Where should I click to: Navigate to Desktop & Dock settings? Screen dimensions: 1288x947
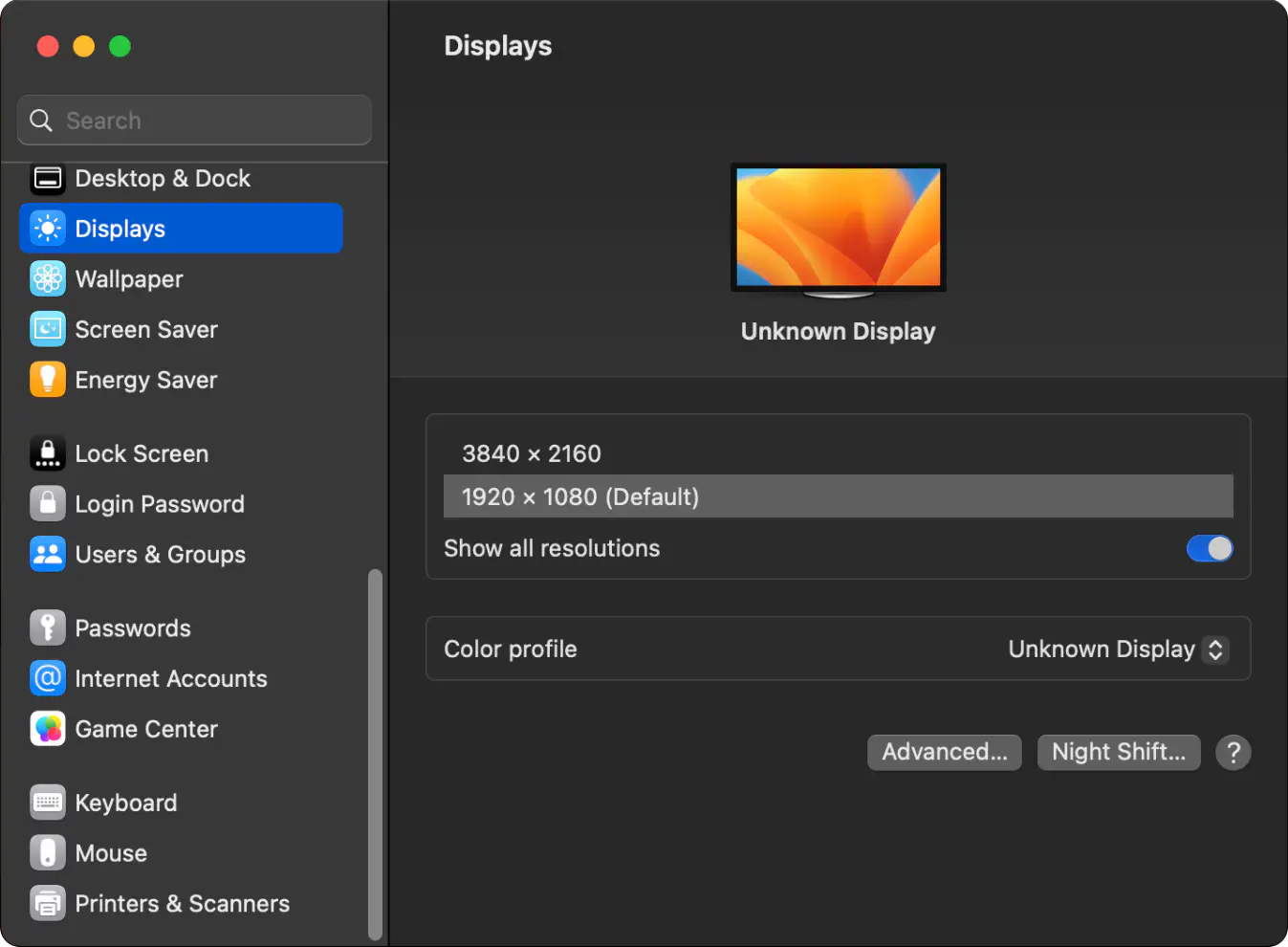click(x=163, y=178)
